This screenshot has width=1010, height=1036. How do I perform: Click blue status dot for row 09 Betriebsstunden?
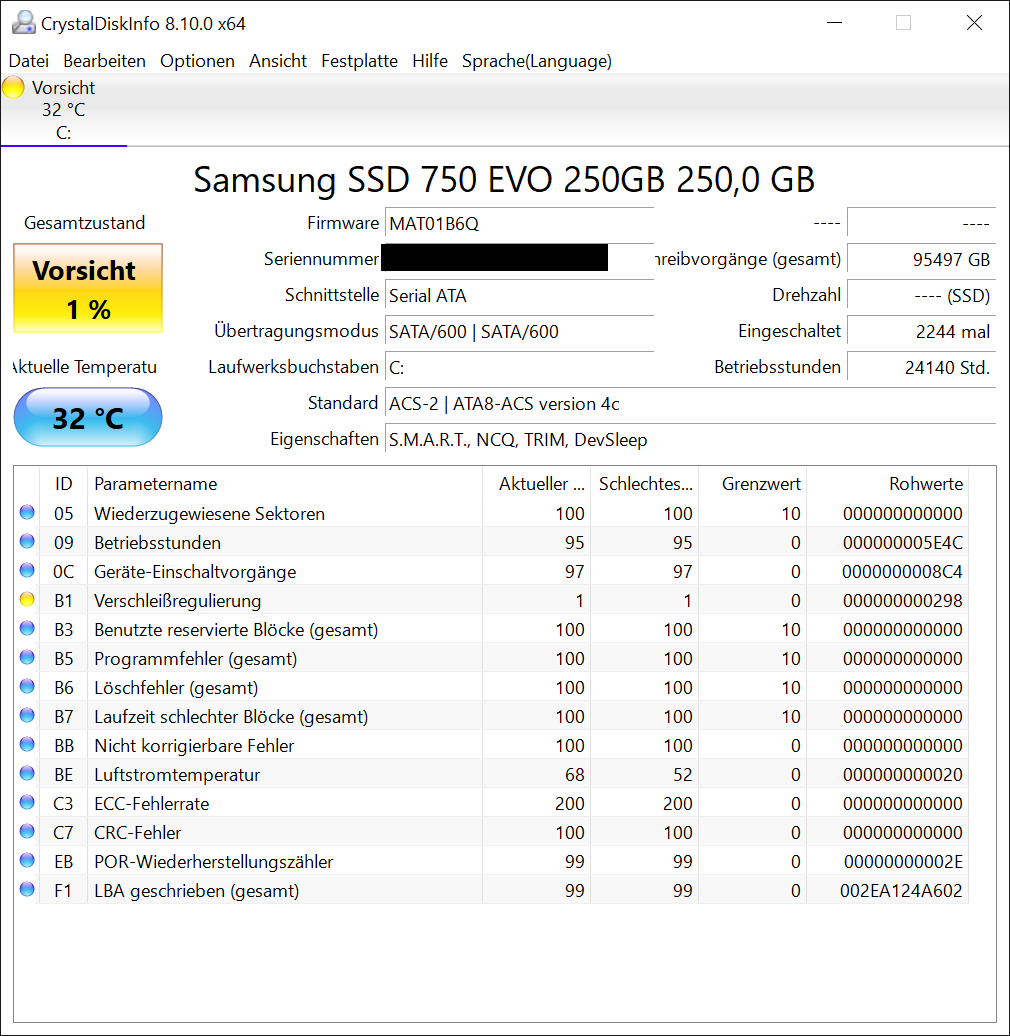27,541
